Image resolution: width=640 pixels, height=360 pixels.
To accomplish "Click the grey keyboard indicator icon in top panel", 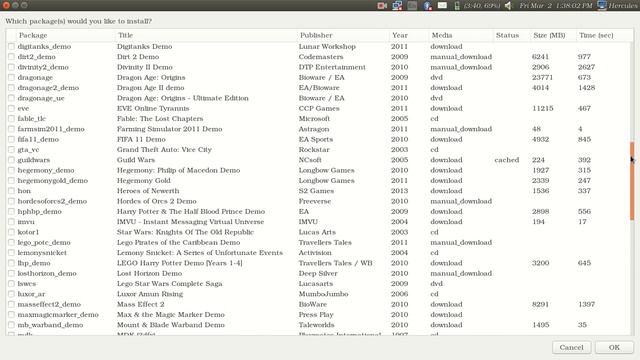I will pos(412,5).
